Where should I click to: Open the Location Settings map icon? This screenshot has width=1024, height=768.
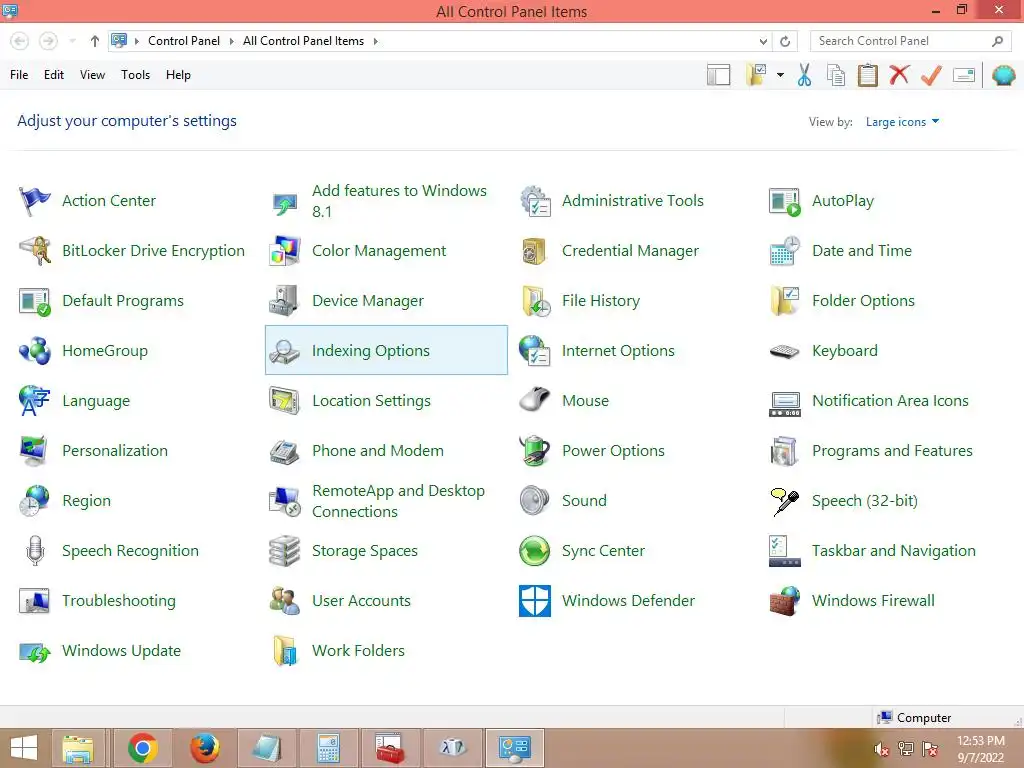[284, 401]
